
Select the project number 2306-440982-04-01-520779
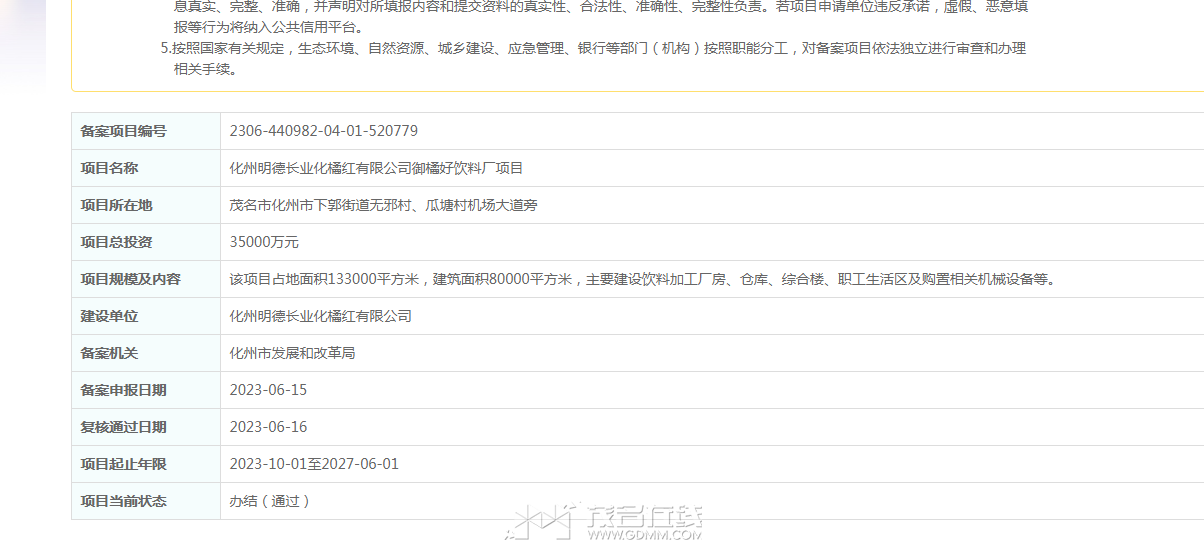[324, 131]
